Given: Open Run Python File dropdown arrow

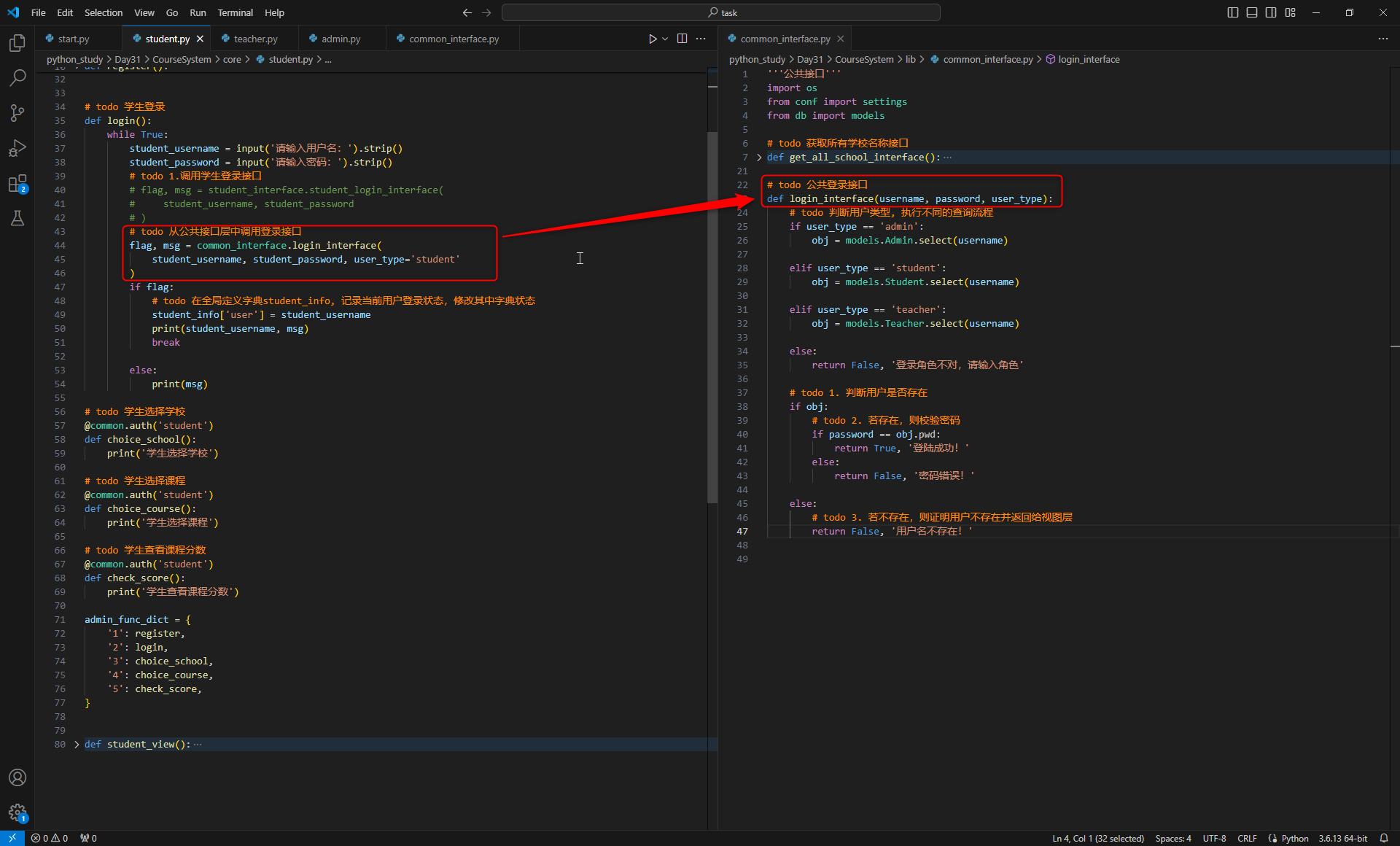Looking at the screenshot, I should pos(665,39).
